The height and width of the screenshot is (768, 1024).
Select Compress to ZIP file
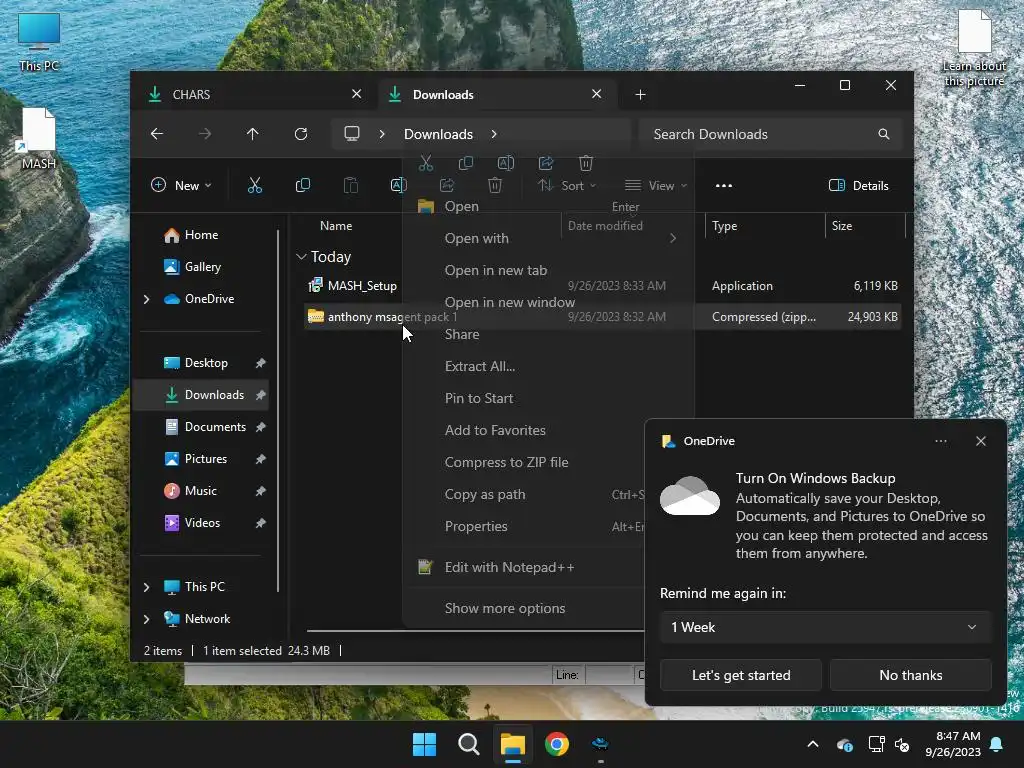click(x=548, y=462)
